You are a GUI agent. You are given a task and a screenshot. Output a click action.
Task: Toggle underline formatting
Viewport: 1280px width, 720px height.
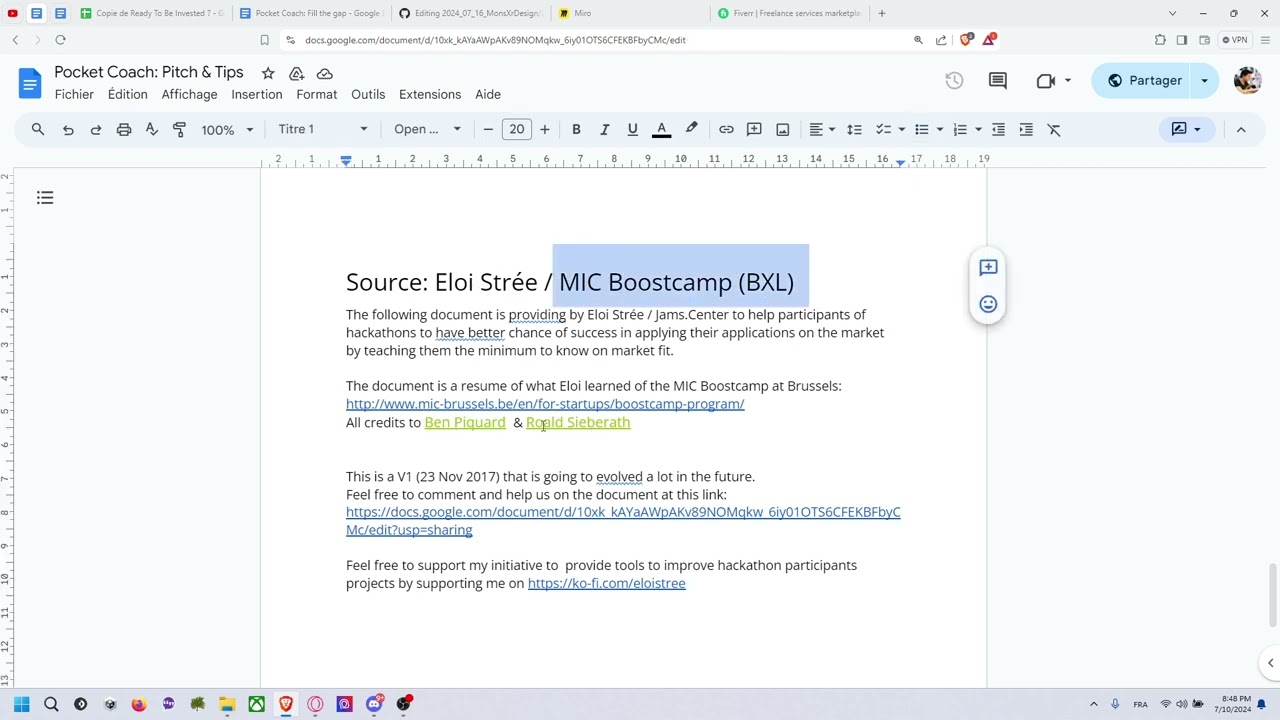pos(632,129)
